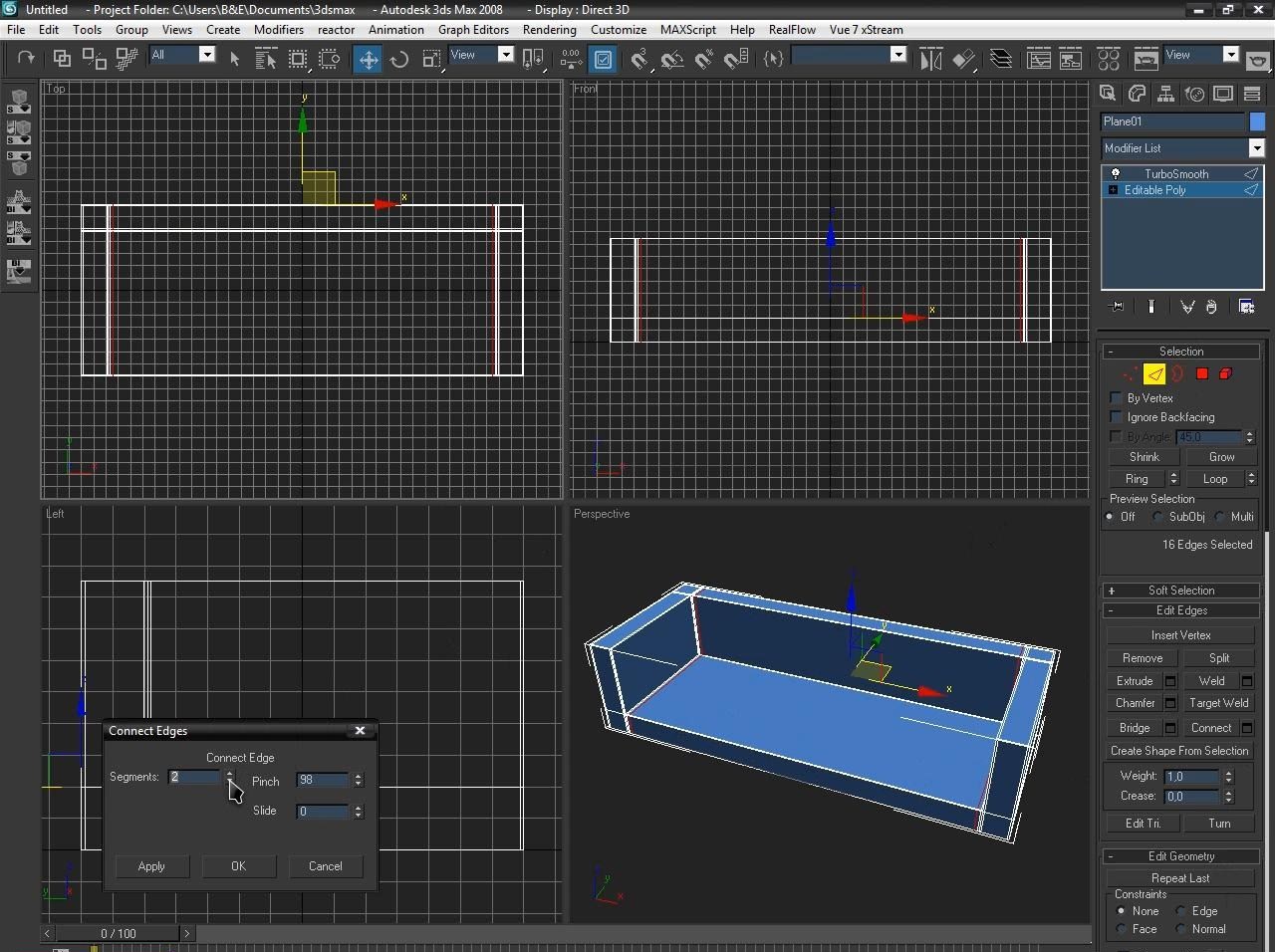Image resolution: width=1275 pixels, height=952 pixels.
Task: Open the Hierarchy command panel tab
Action: click(1164, 94)
